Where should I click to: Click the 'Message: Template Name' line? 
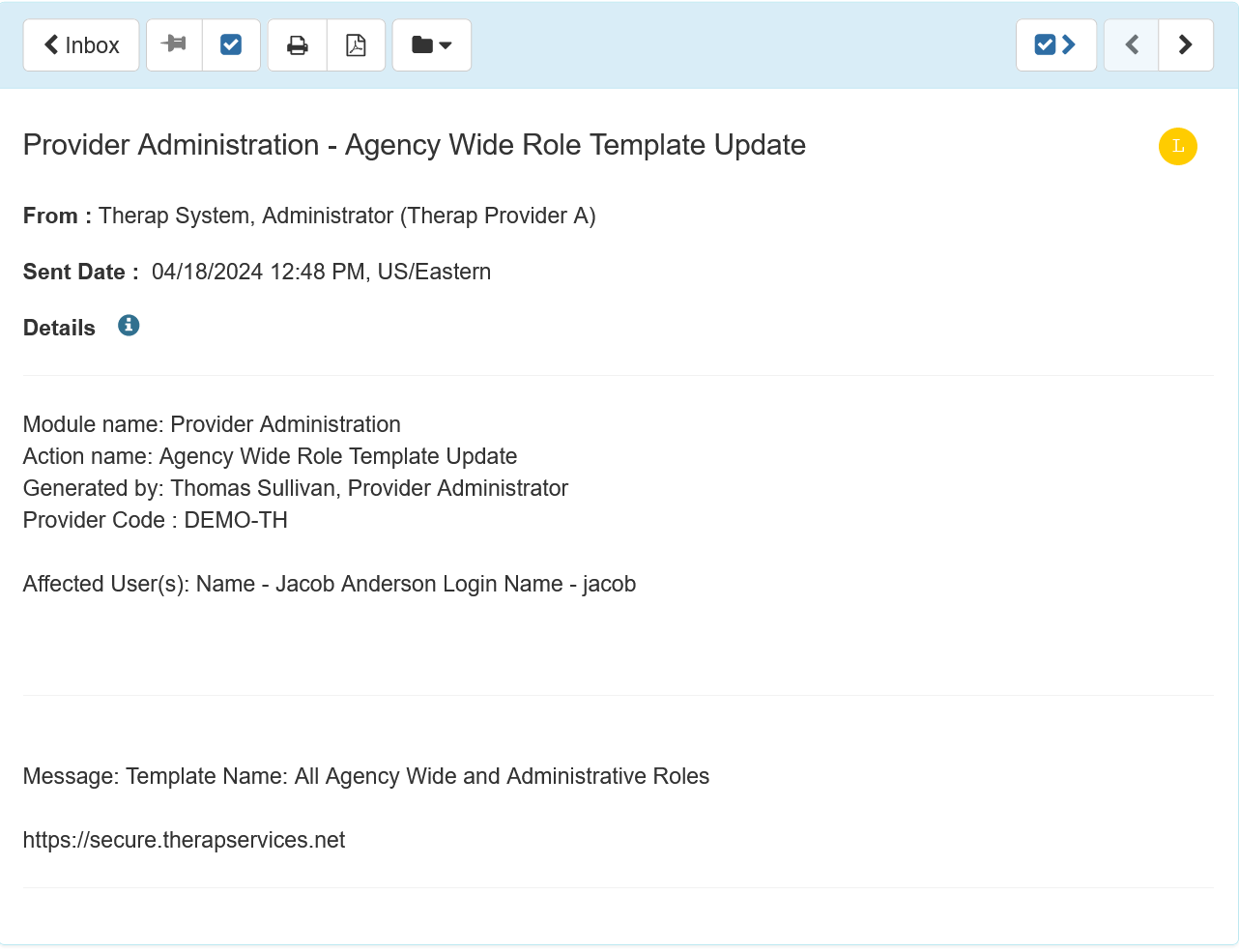pos(366,776)
